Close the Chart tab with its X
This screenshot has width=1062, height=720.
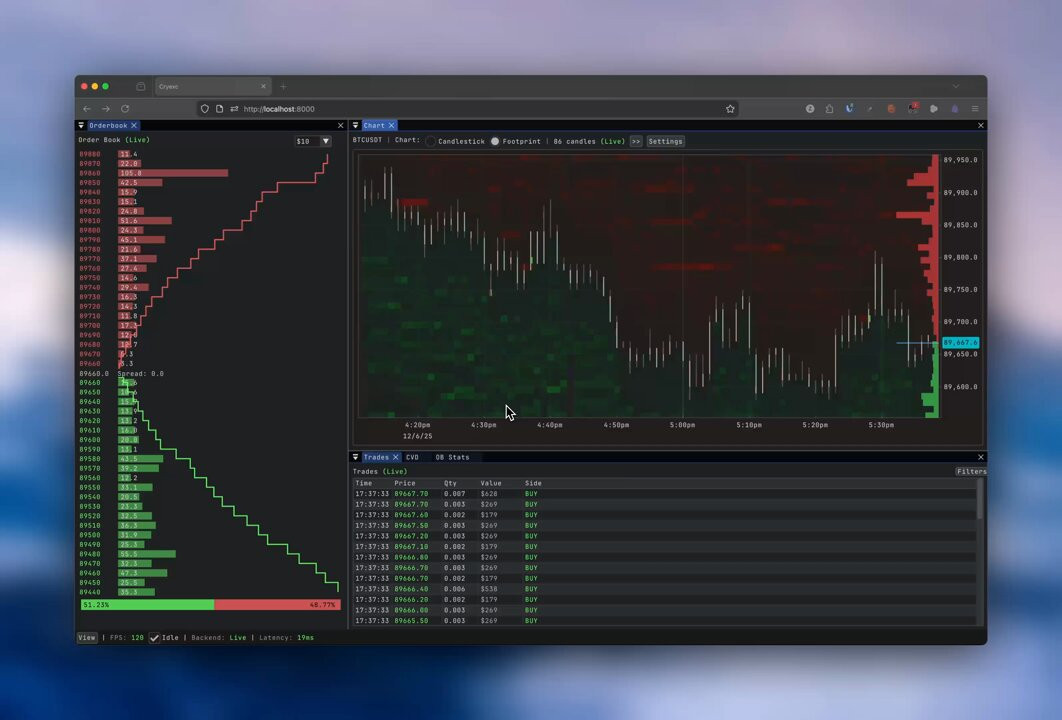[x=391, y=125]
